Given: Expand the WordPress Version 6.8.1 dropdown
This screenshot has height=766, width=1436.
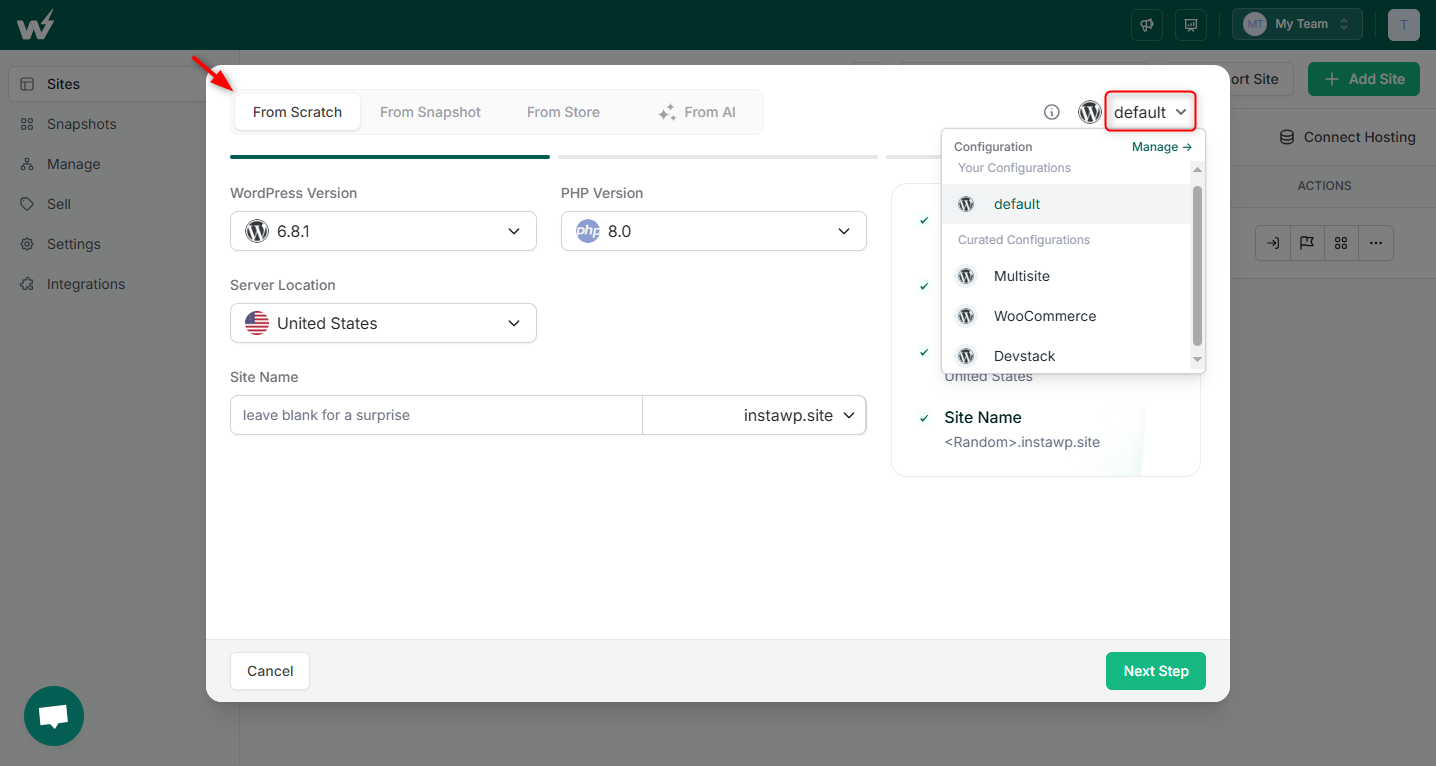Looking at the screenshot, I should coord(383,231).
